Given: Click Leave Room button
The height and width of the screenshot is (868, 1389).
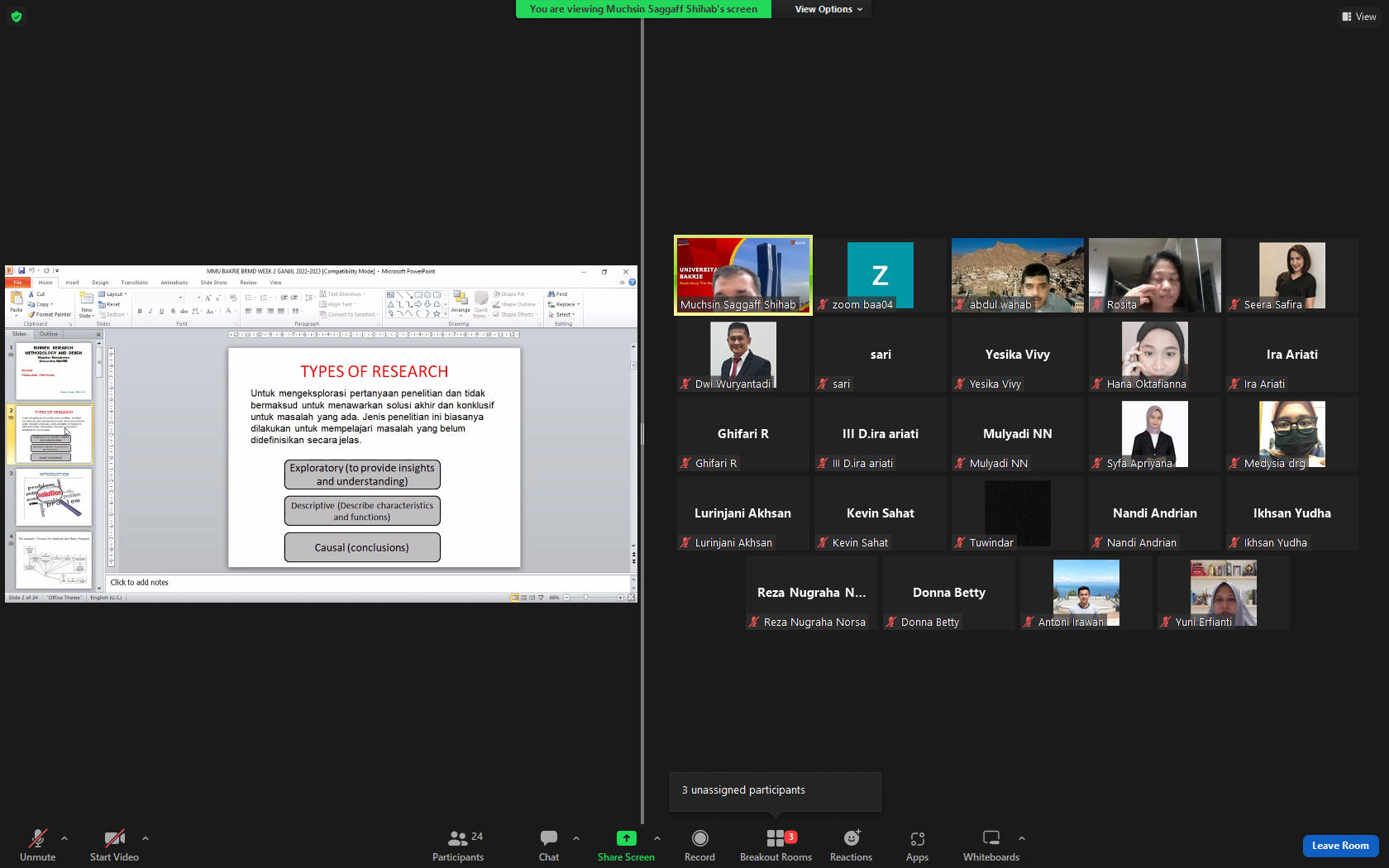Looking at the screenshot, I should tap(1340, 846).
